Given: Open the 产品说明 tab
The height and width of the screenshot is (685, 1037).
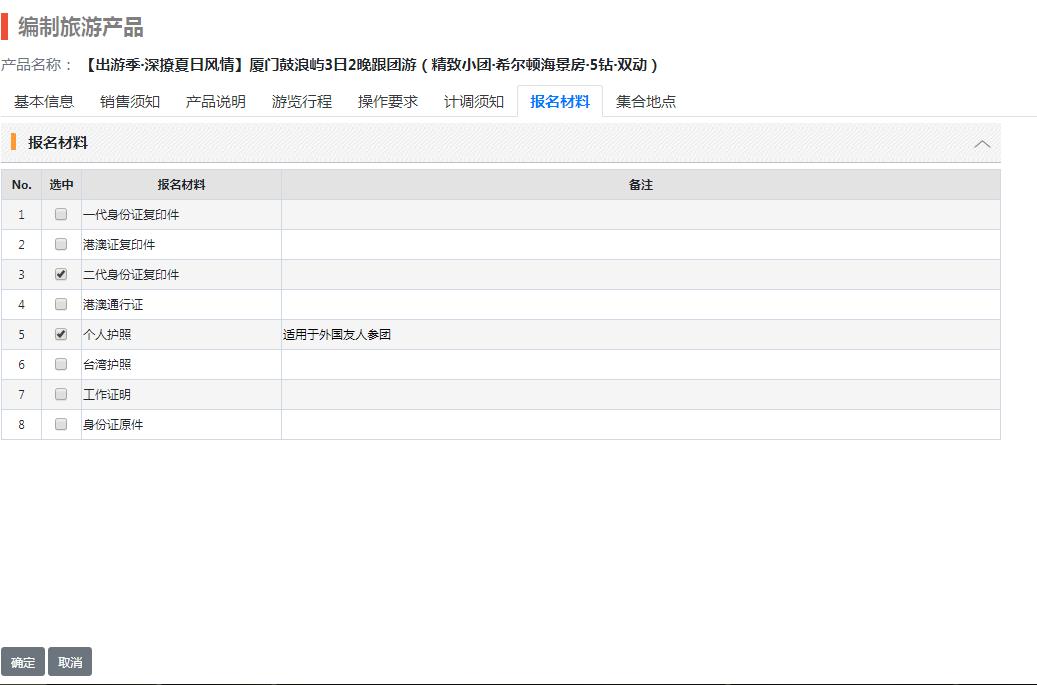Looking at the screenshot, I should pyautogui.click(x=216, y=101).
